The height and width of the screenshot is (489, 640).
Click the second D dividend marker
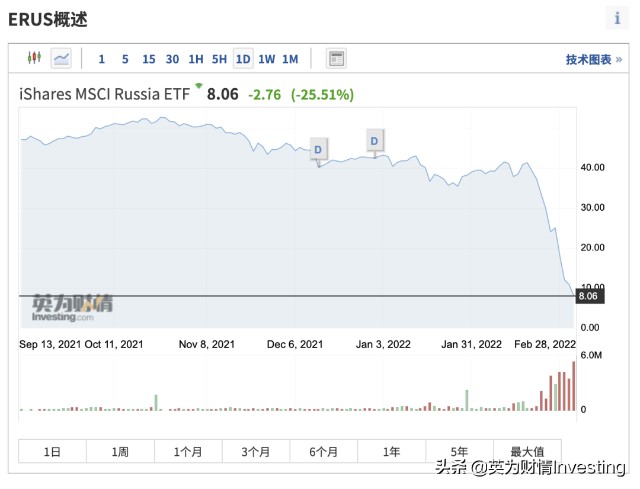[375, 141]
